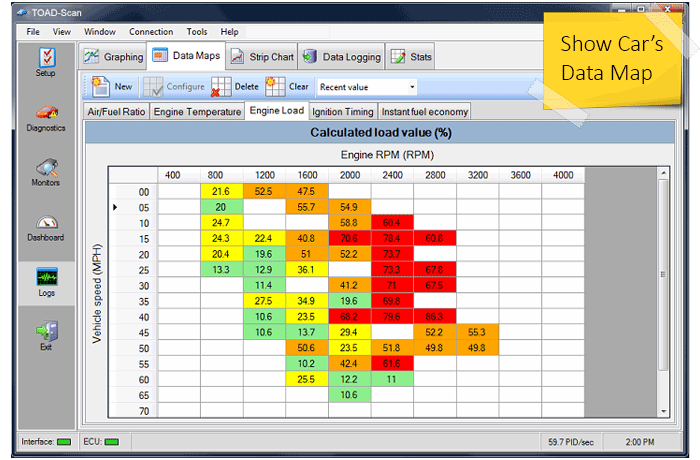Click the Delete grid icon

pos(221,87)
